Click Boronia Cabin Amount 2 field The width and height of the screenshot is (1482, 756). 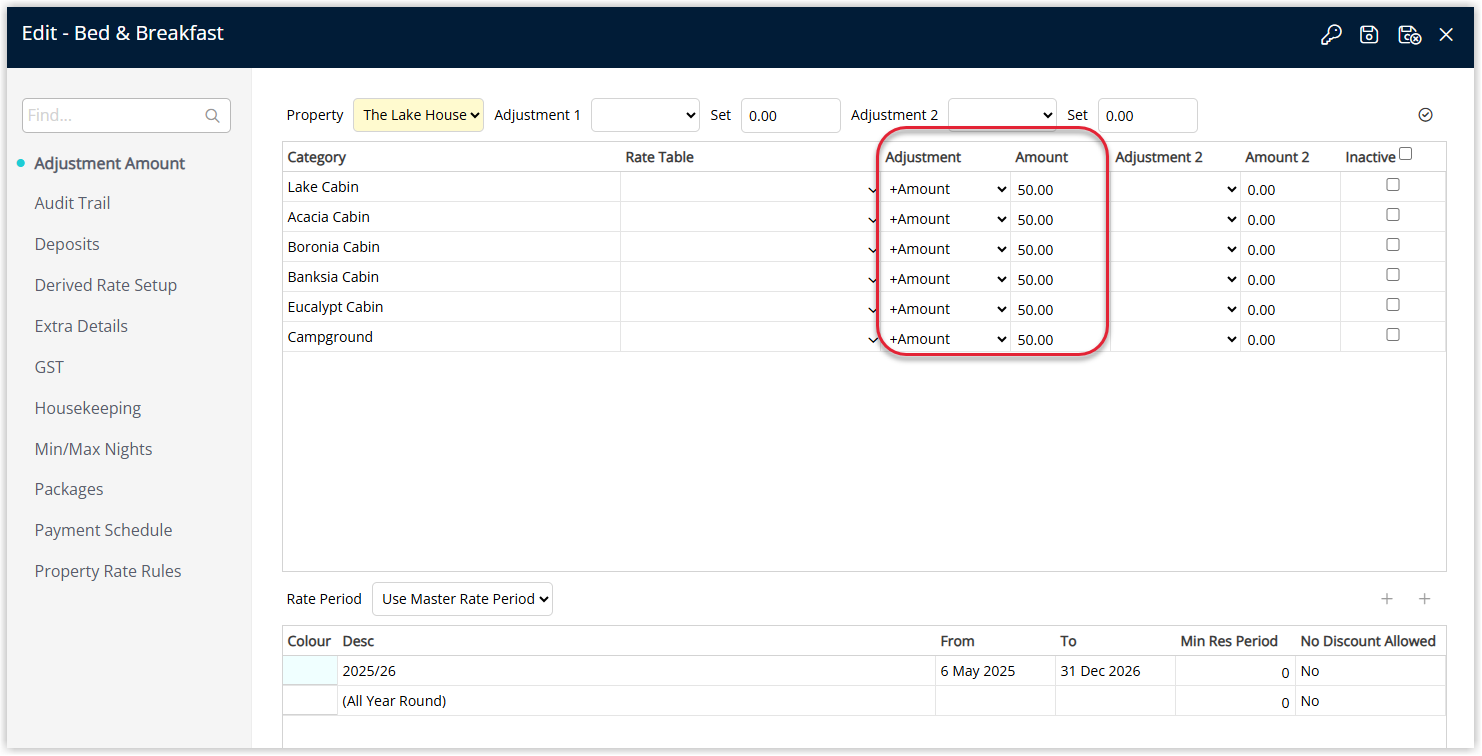point(1290,249)
